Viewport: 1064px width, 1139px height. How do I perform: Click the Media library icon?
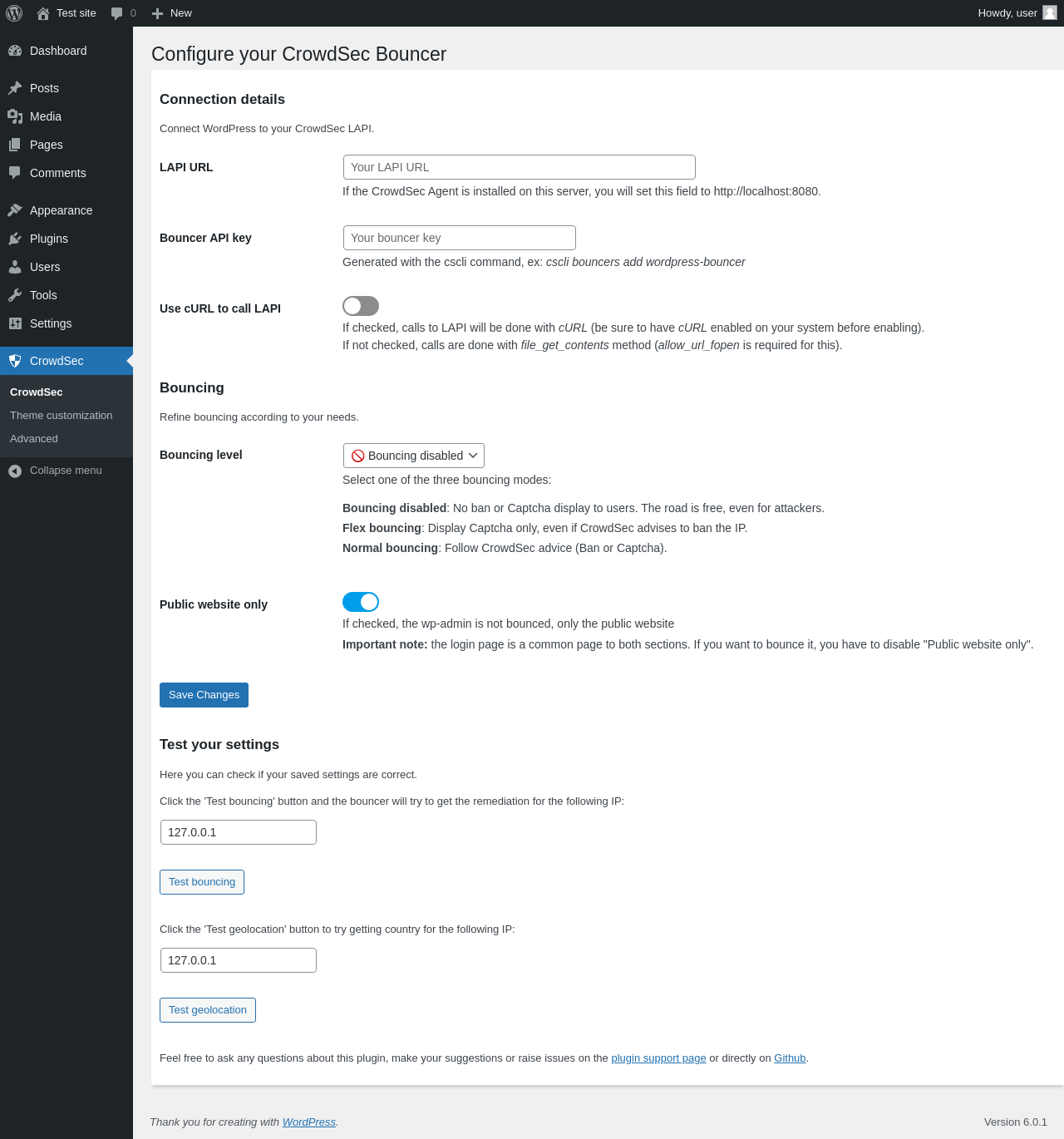(x=15, y=116)
